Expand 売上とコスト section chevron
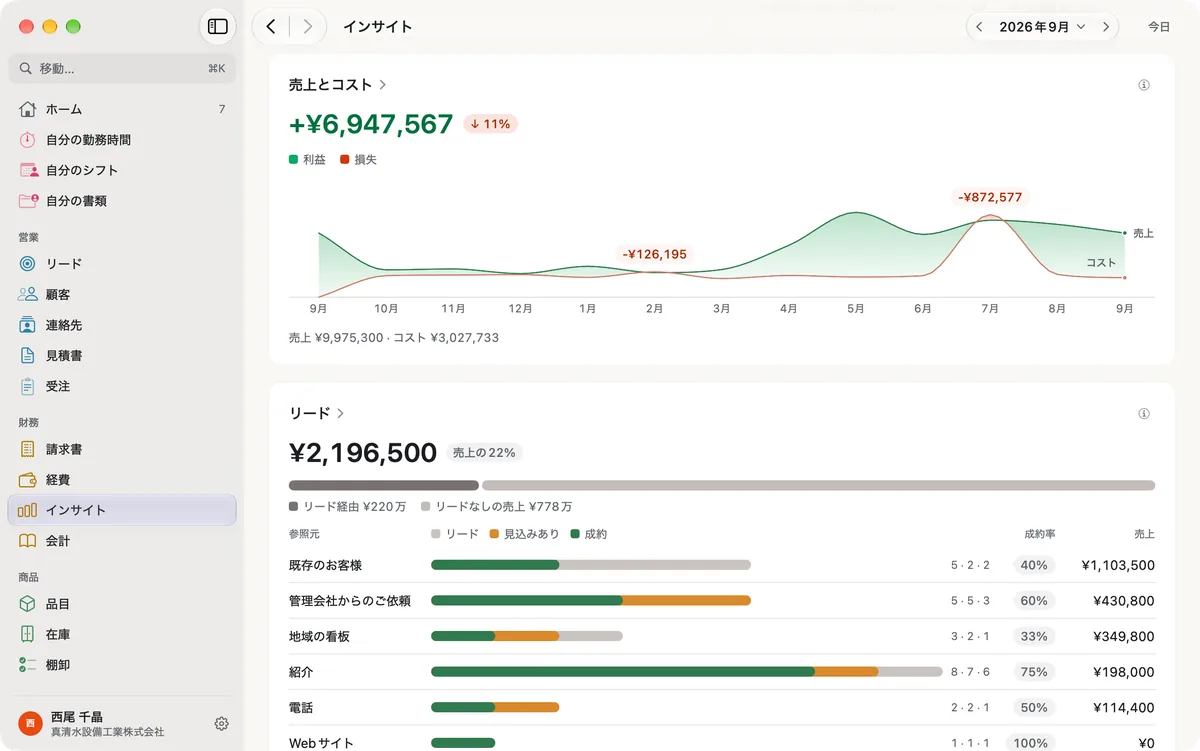This screenshot has height=751, width=1200. (x=383, y=85)
